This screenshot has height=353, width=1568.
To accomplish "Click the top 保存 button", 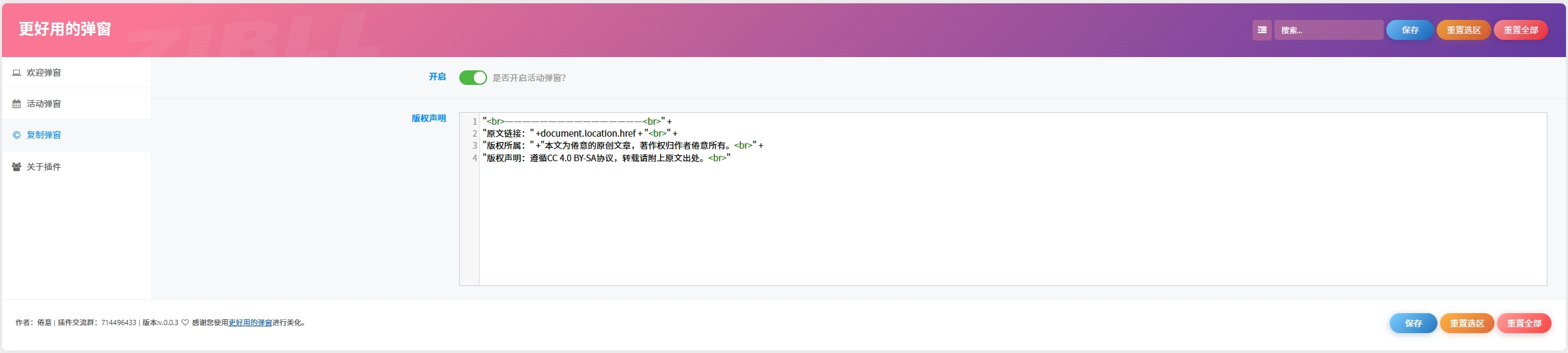I will tap(1410, 30).
